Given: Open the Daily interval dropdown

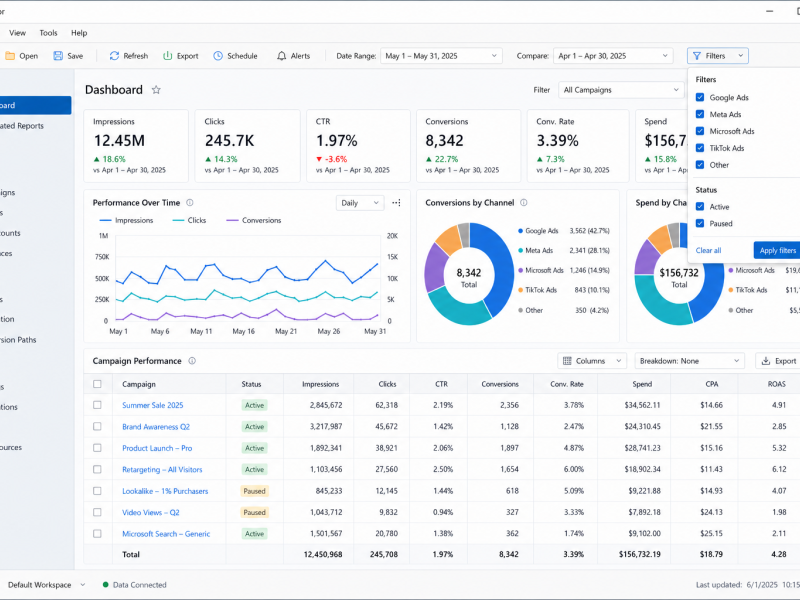Looking at the screenshot, I should [360, 203].
